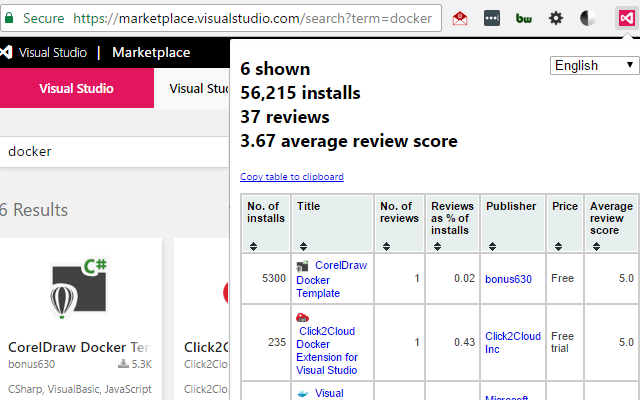Select the pink Visual Studio tab
Screen dimensions: 640x400
pyautogui.click(x=77, y=88)
